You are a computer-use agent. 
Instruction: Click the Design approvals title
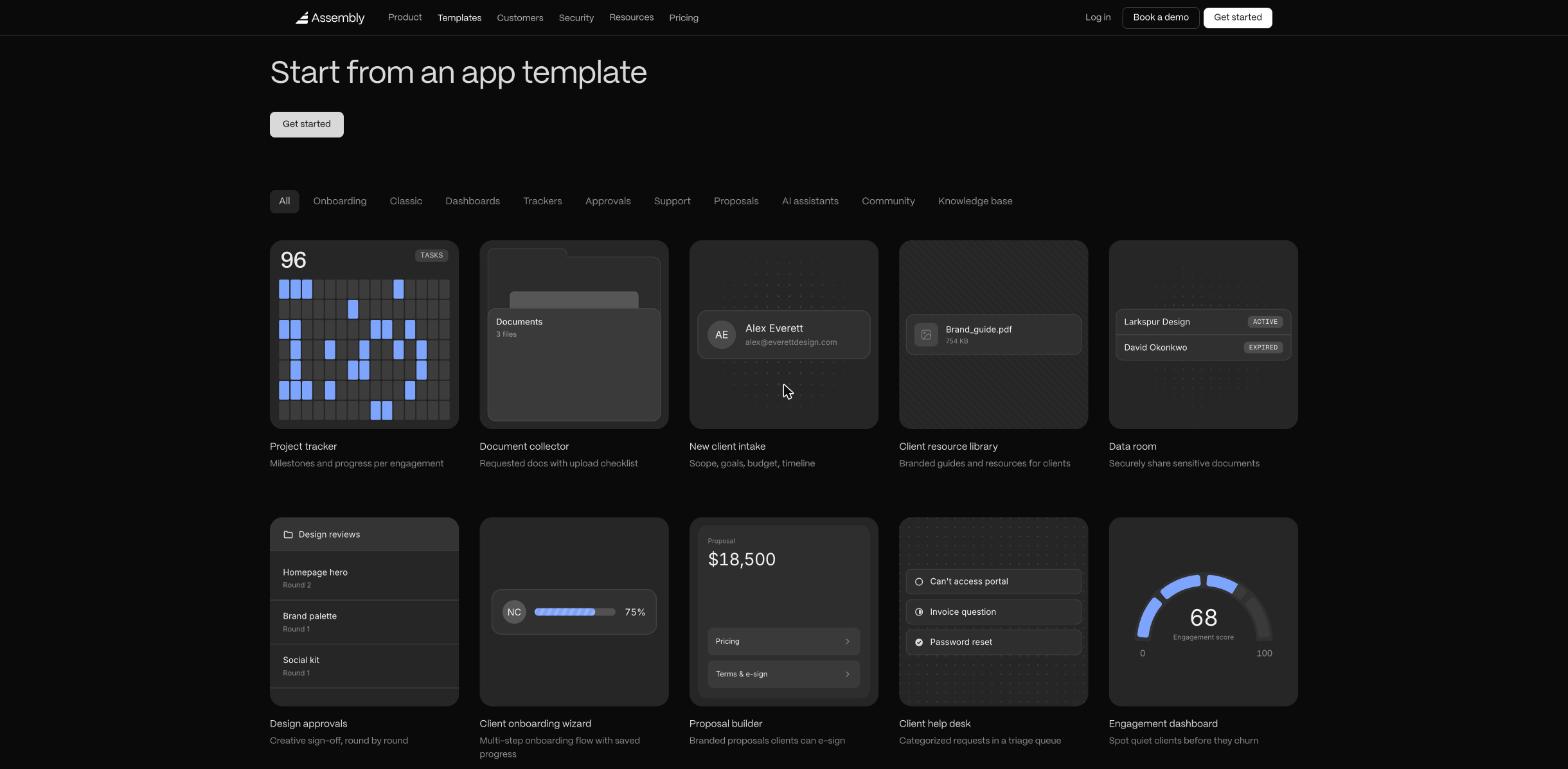[309, 724]
